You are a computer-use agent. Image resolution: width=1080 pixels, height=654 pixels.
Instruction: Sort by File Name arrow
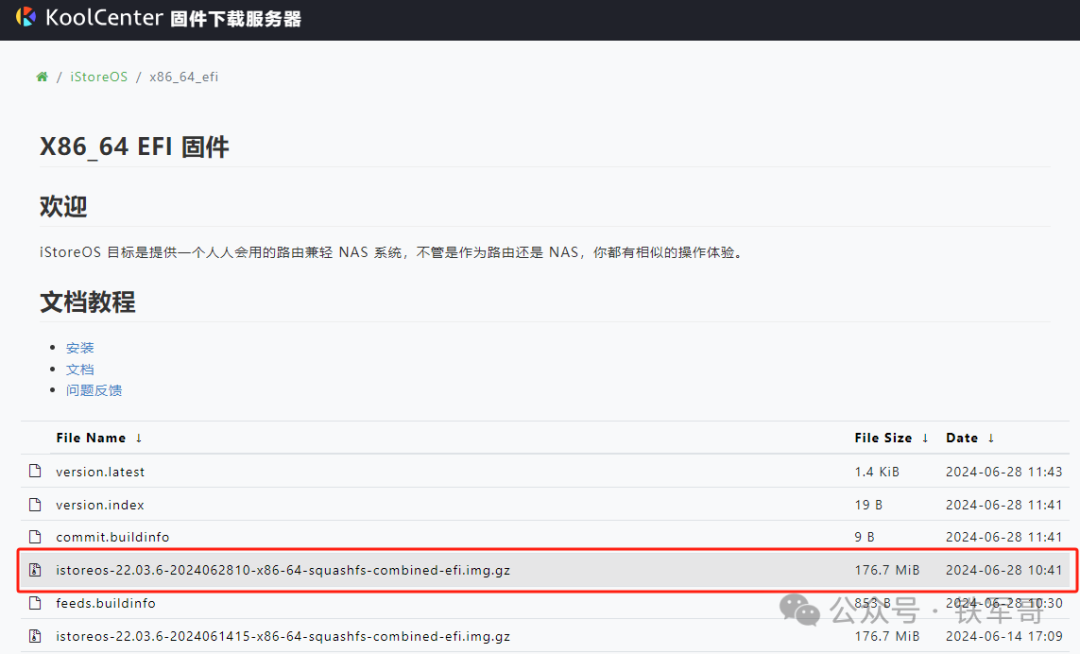pyautogui.click(x=138, y=438)
